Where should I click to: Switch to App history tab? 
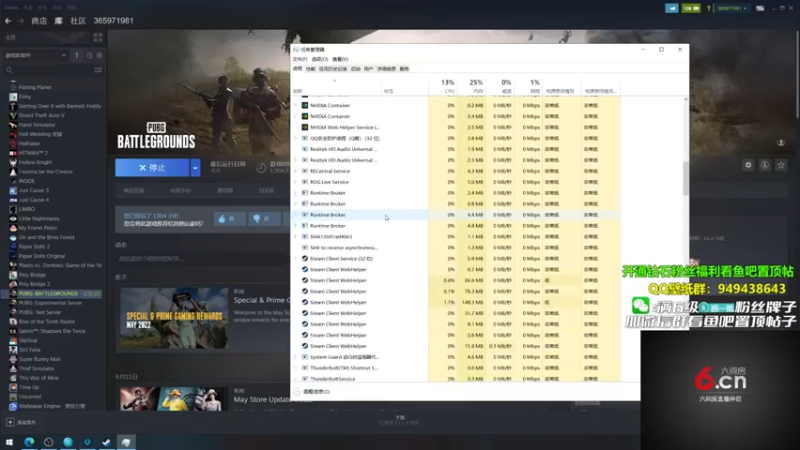[x=333, y=69]
